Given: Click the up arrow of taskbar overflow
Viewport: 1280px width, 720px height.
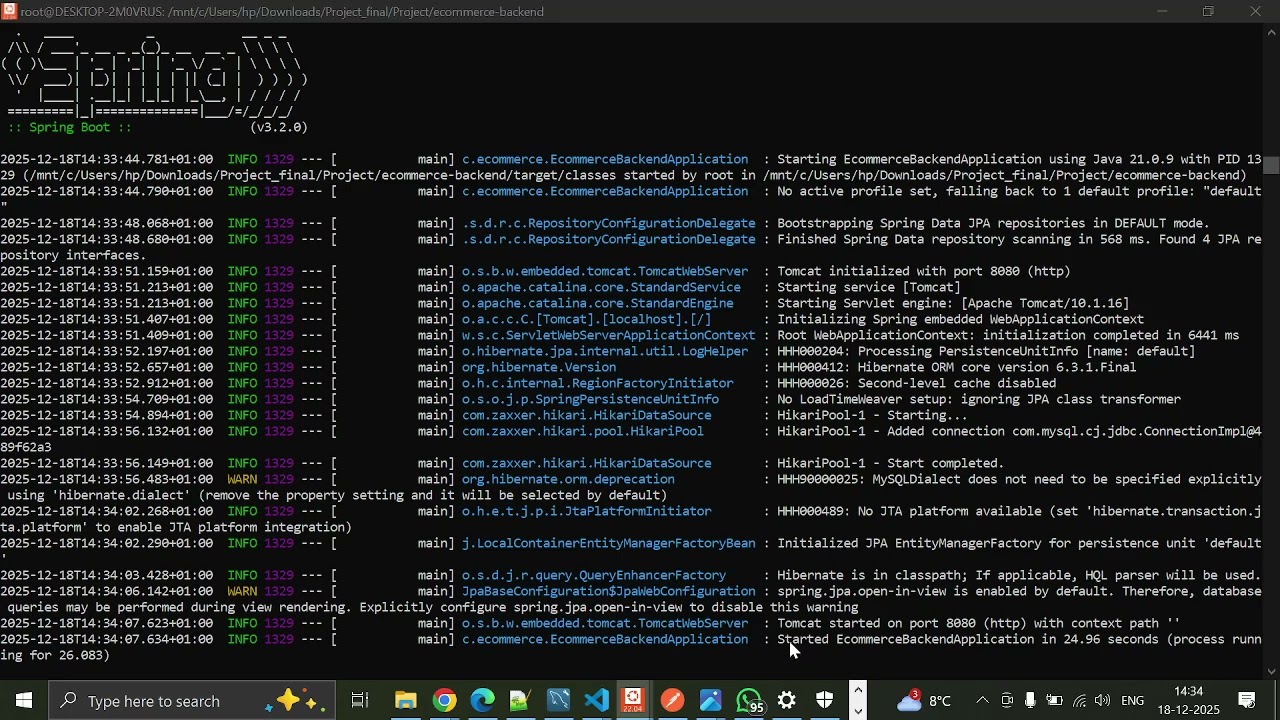Looking at the screenshot, I should [x=858, y=690].
